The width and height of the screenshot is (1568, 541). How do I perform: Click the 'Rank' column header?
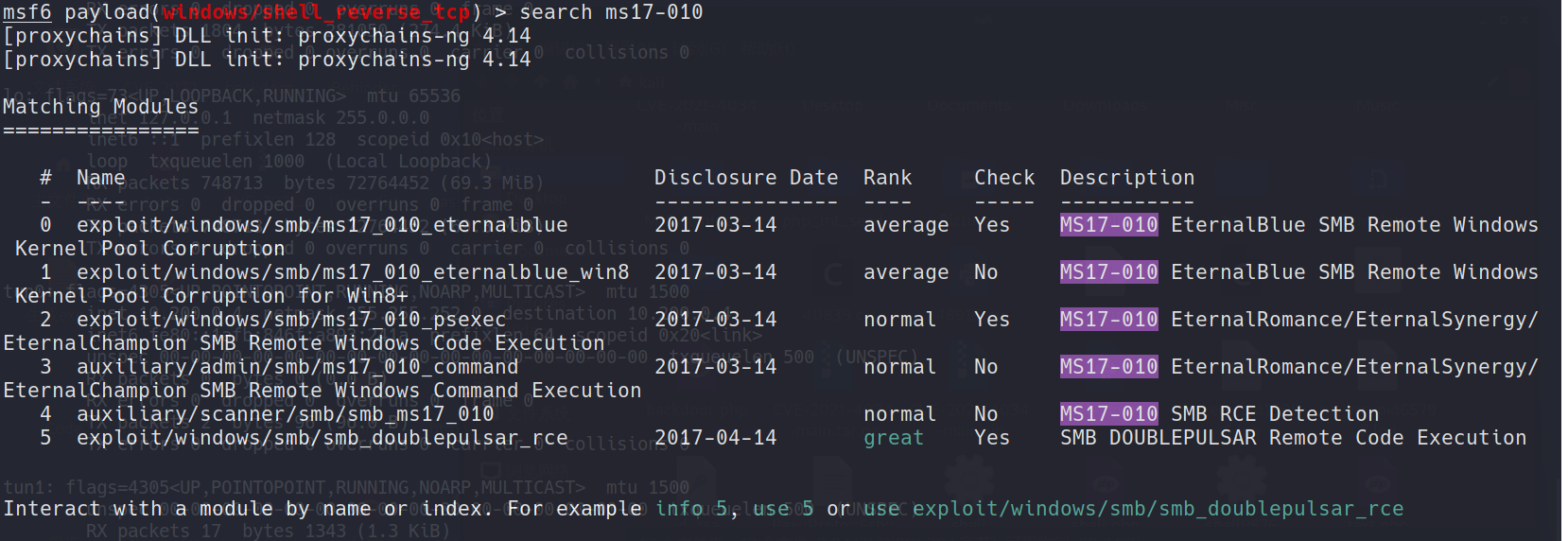pyautogui.click(x=887, y=178)
